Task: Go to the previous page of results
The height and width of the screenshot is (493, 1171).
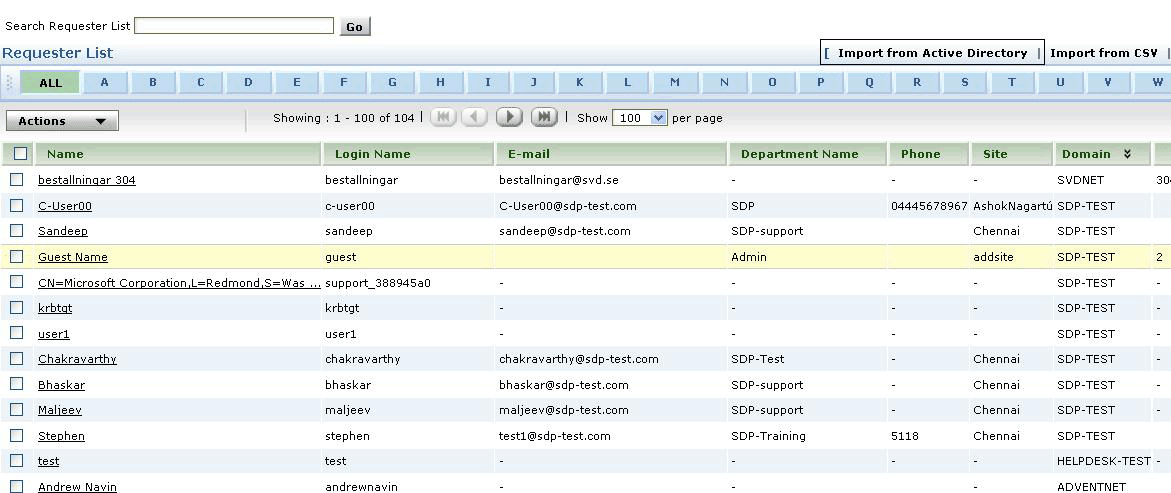Action: coord(475,117)
